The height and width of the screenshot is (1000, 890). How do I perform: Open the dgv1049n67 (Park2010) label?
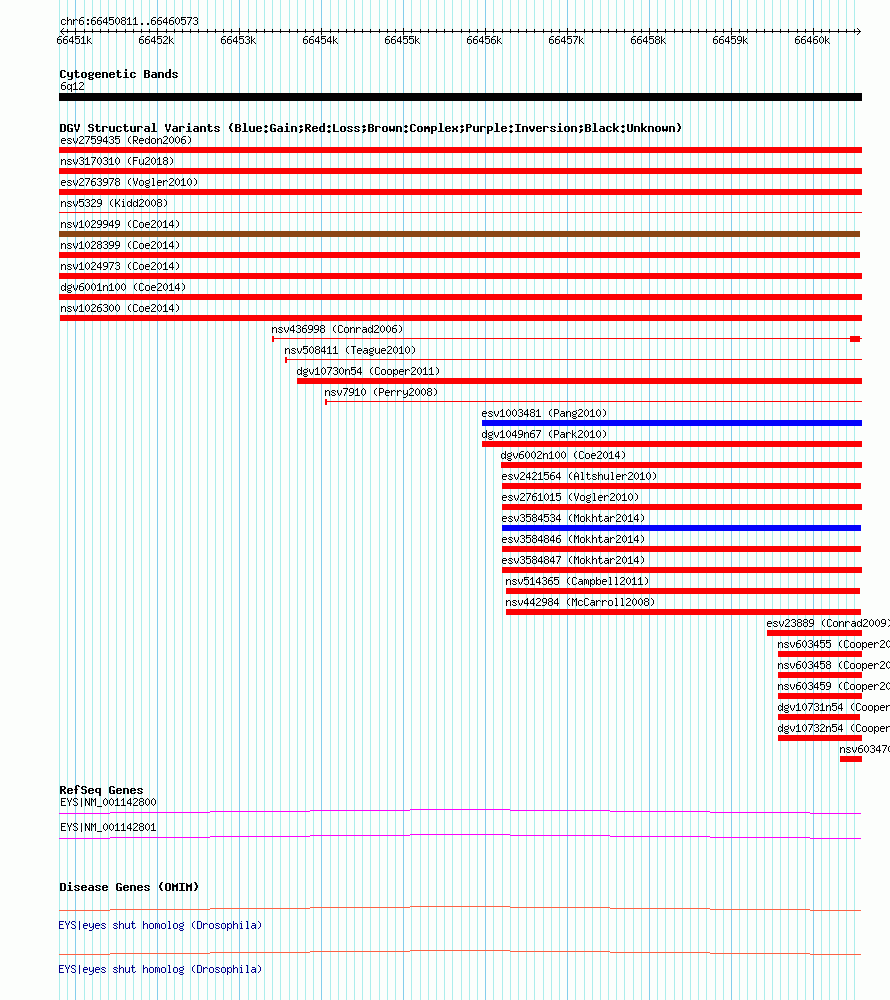pos(544,435)
